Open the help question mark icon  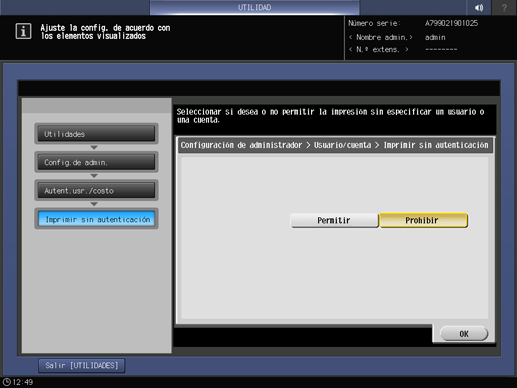(504, 7)
